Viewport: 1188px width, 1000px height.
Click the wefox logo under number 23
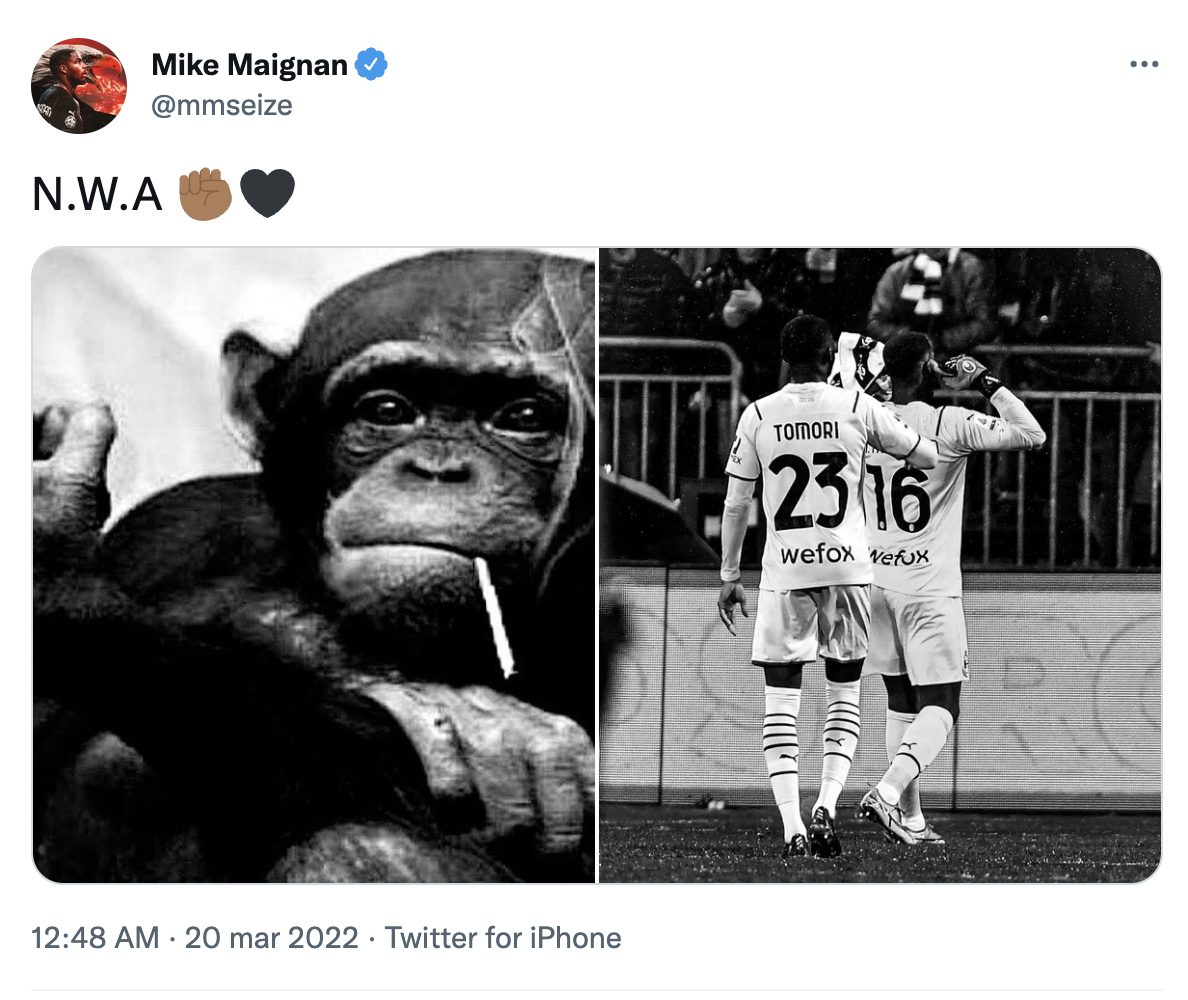(817, 553)
